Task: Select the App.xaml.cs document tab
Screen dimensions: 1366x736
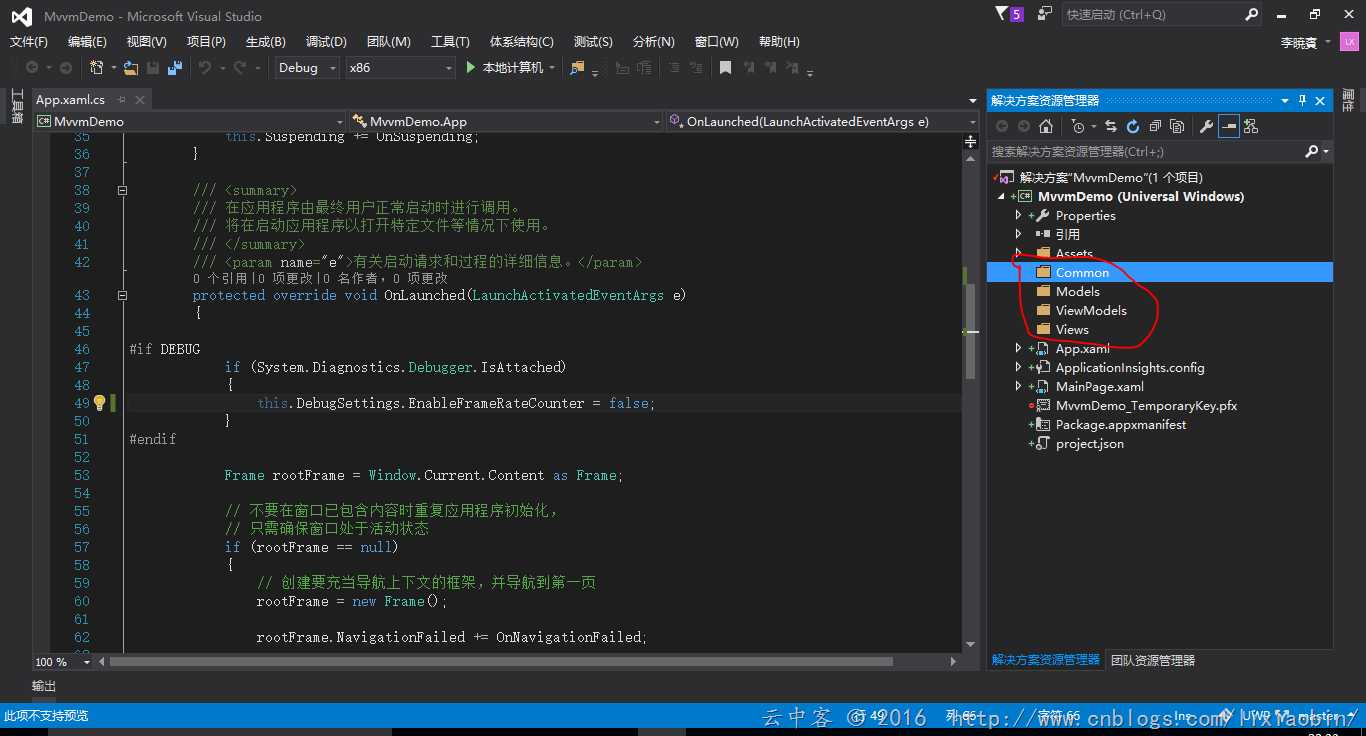Action: [70, 100]
